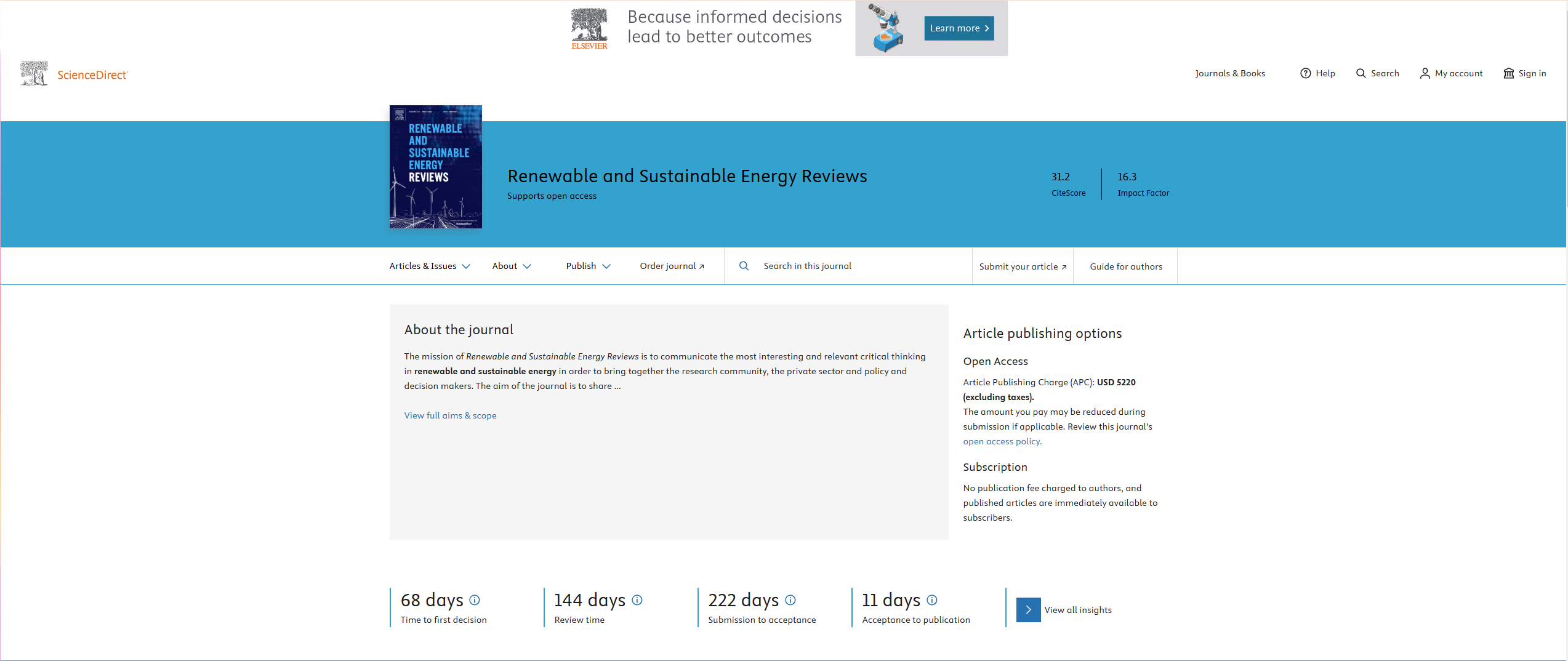1568x661 pixels.
Task: Click the Sign in text
Action: pos(1532,73)
